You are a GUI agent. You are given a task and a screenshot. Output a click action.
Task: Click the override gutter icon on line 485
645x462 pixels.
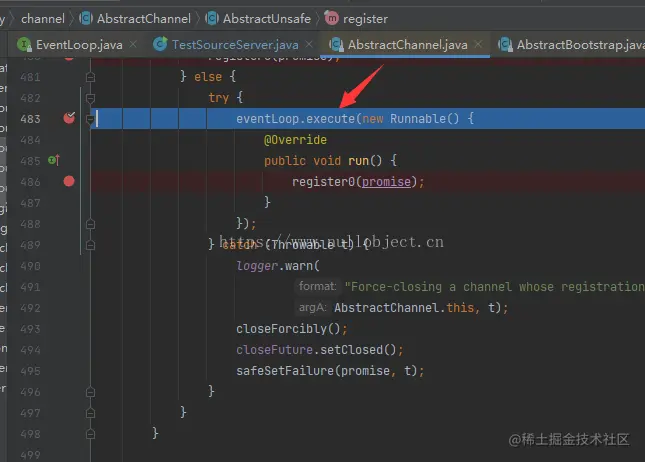tap(54, 160)
